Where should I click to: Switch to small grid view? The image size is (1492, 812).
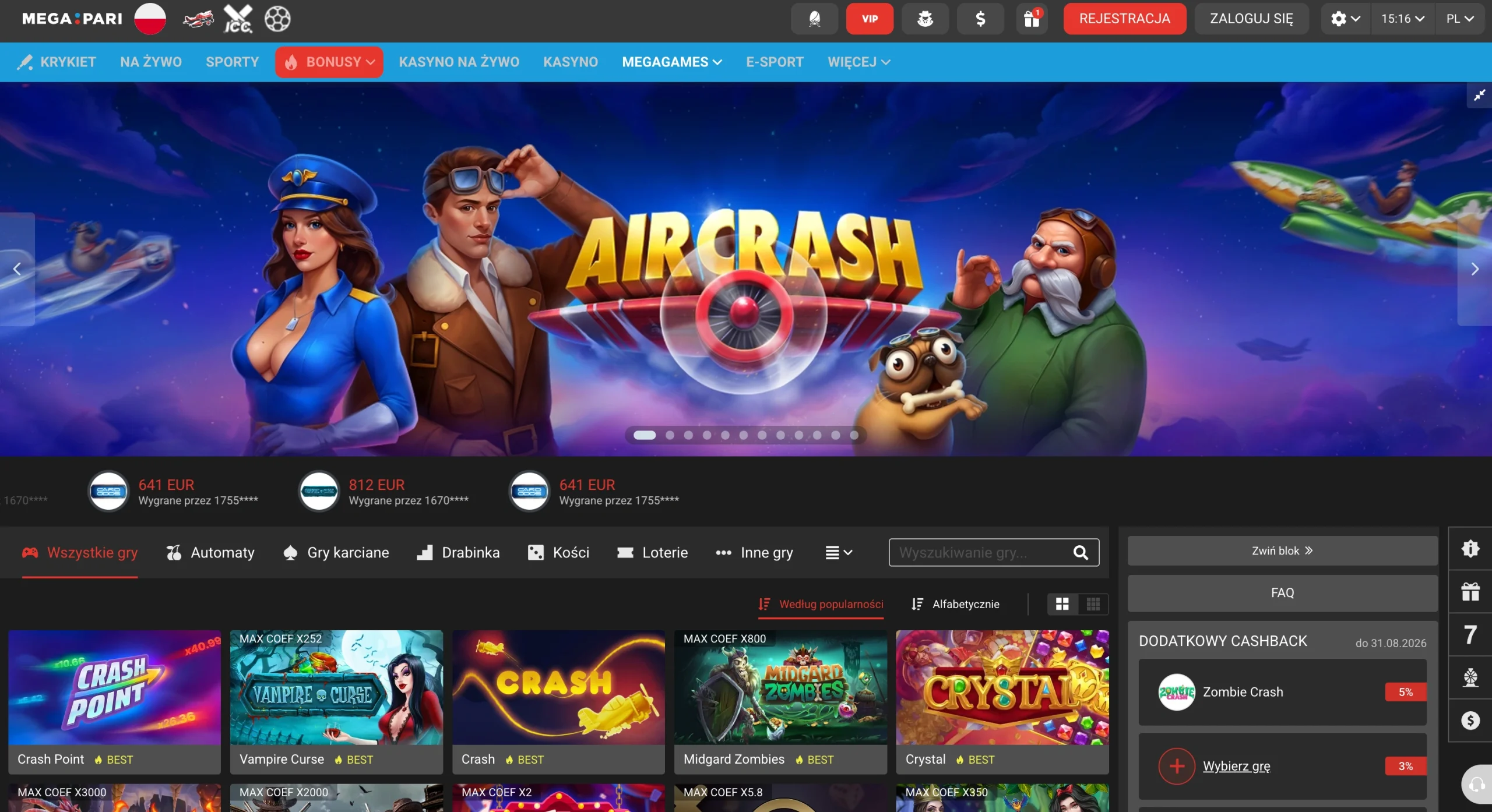pyautogui.click(x=1093, y=604)
